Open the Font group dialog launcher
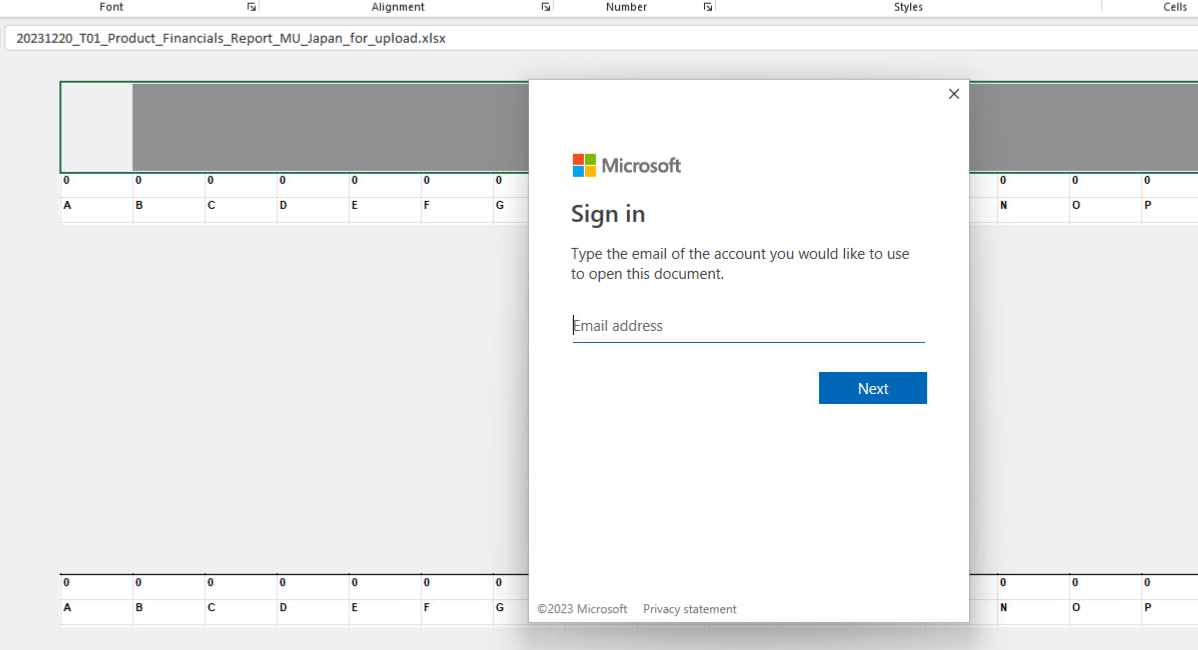Screen dimensions: 1198x650 click(x=251, y=7)
